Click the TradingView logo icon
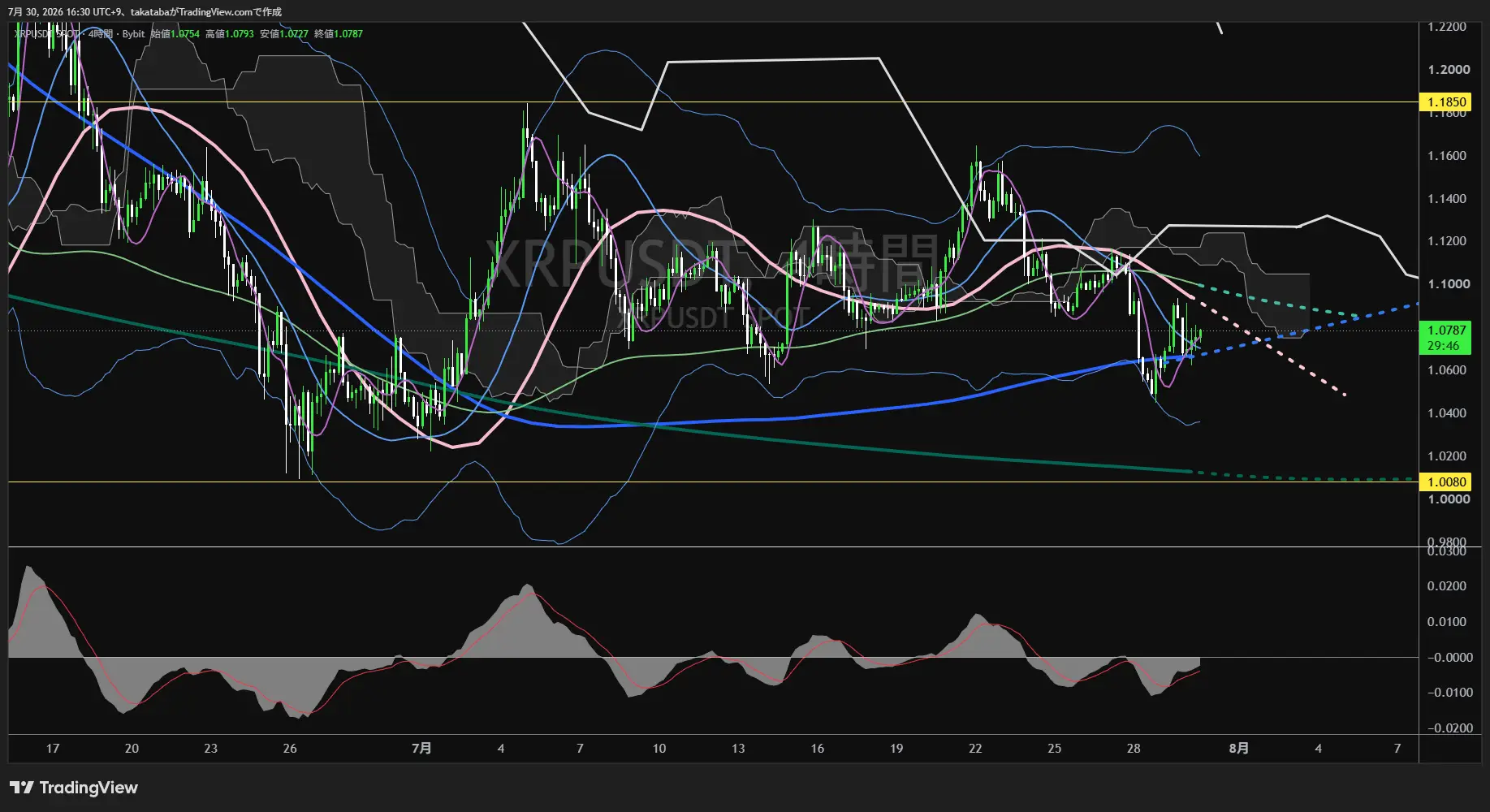1490x812 pixels. 22,788
